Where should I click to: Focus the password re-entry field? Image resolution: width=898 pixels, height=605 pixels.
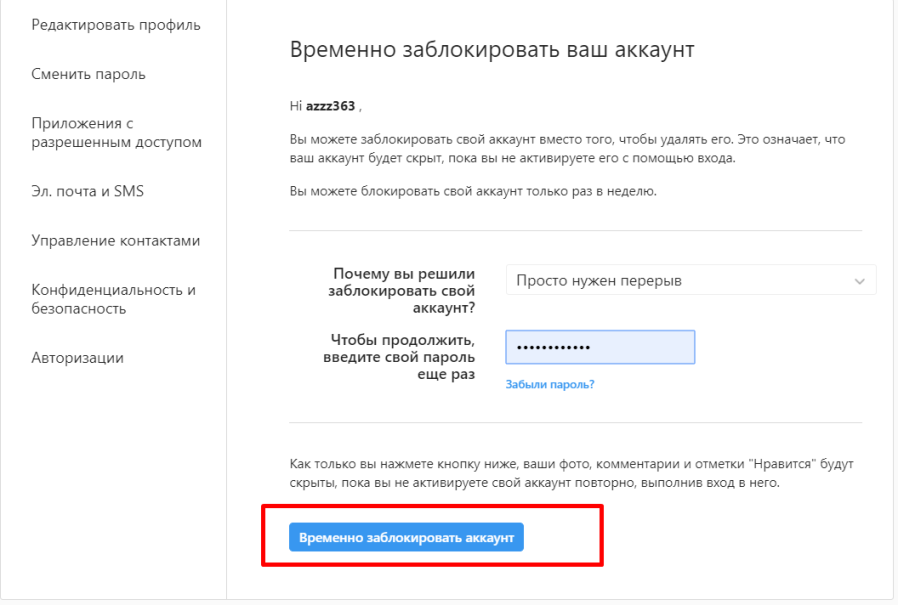pos(600,347)
